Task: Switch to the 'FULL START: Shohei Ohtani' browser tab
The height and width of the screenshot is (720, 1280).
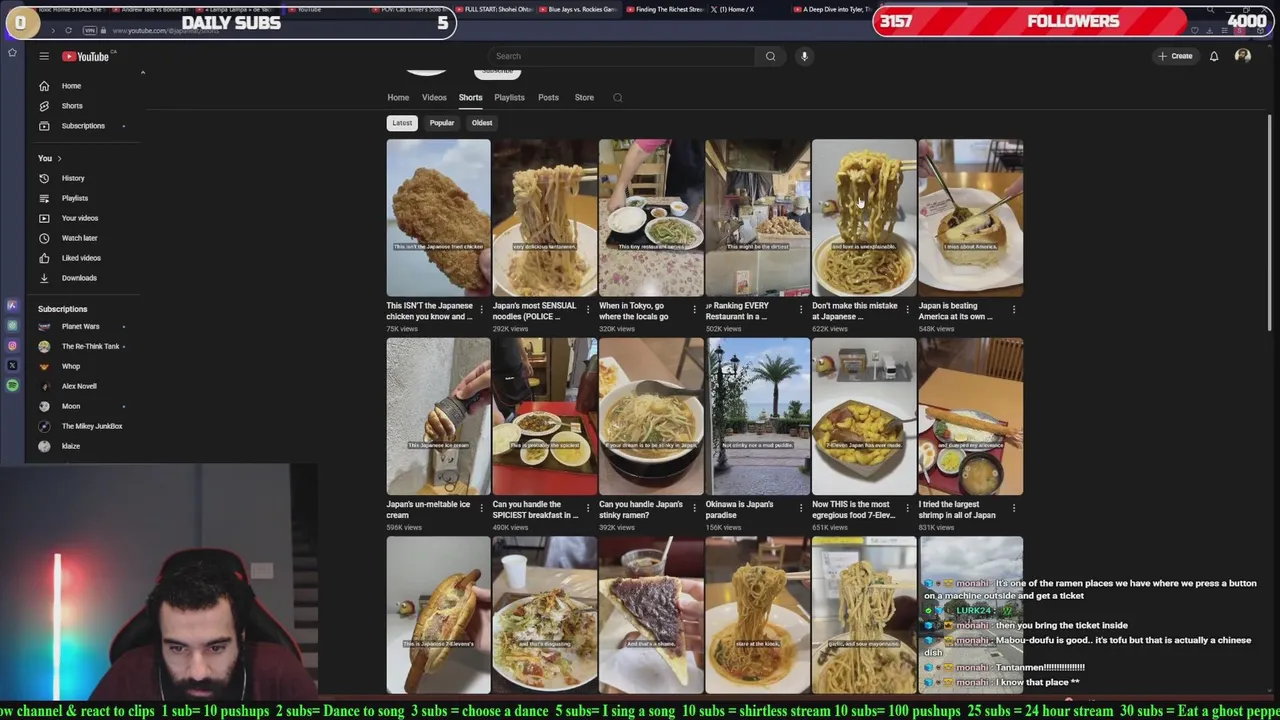Action: pyautogui.click(x=494, y=9)
